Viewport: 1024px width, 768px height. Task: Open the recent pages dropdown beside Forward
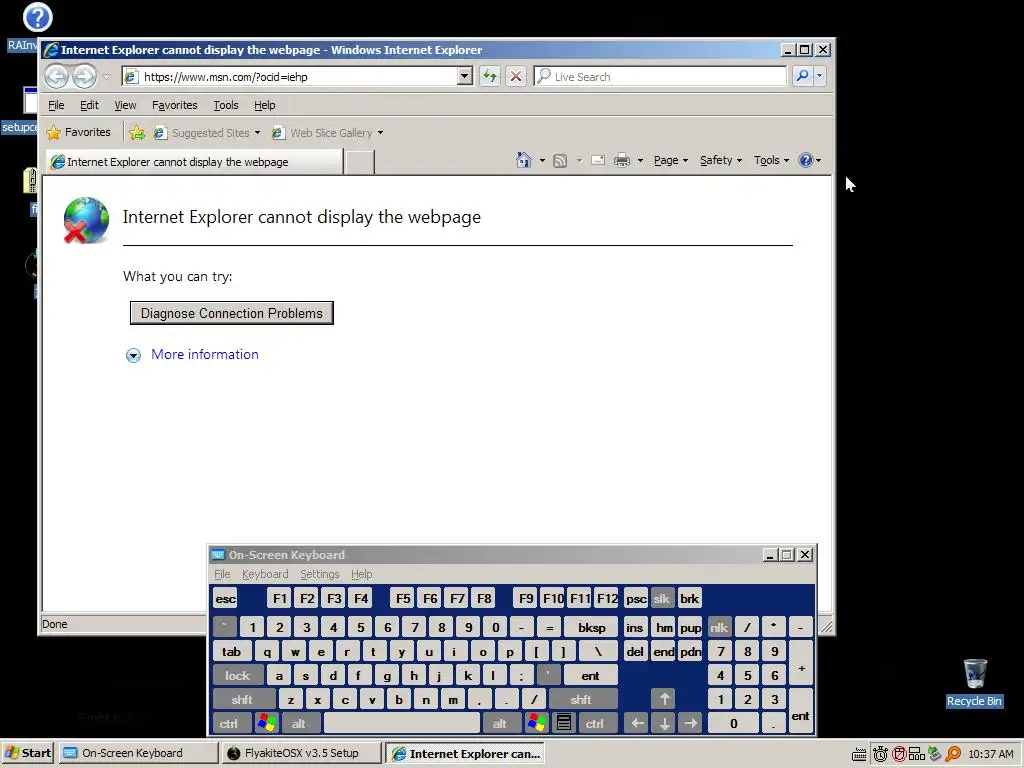[106, 77]
